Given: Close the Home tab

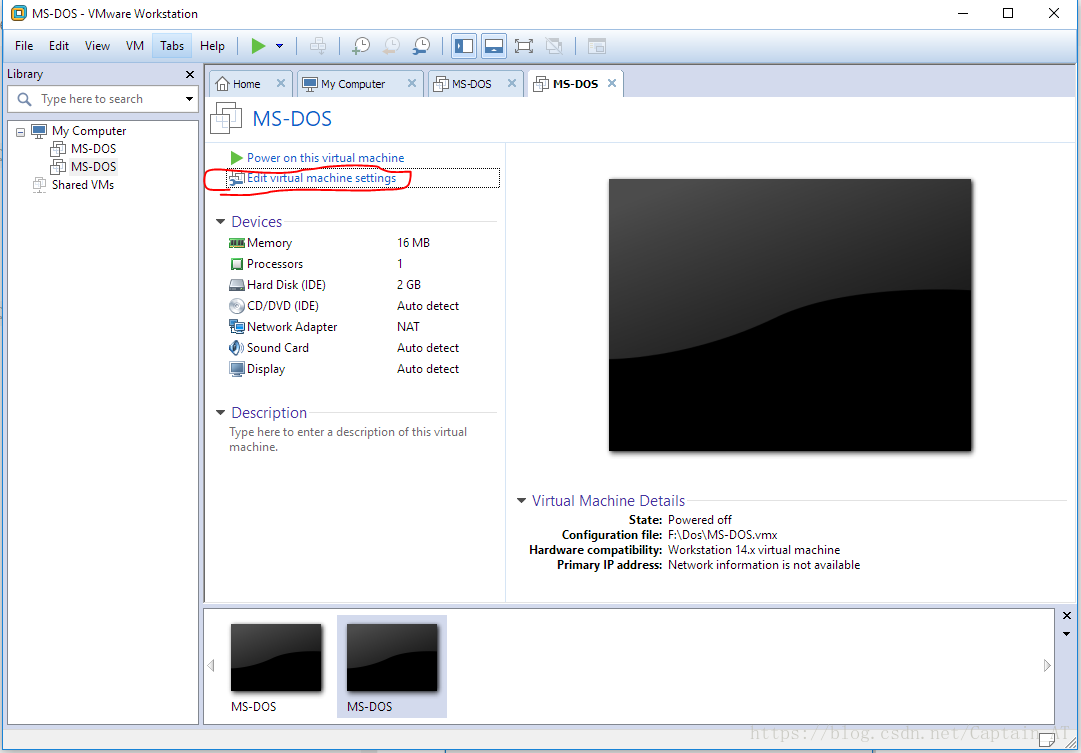Looking at the screenshot, I should pyautogui.click(x=281, y=83).
